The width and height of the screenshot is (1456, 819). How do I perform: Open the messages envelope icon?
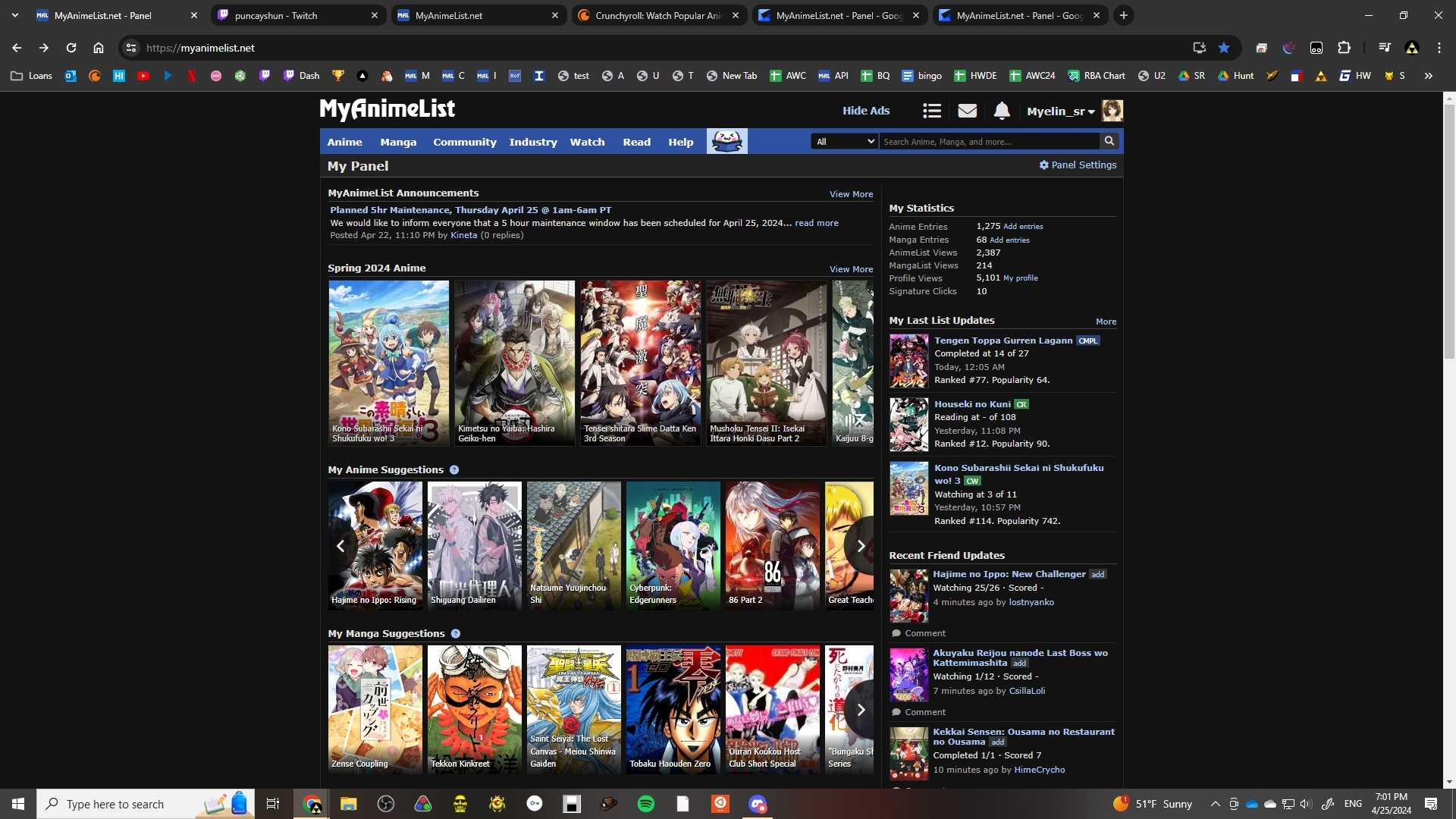[x=967, y=111]
